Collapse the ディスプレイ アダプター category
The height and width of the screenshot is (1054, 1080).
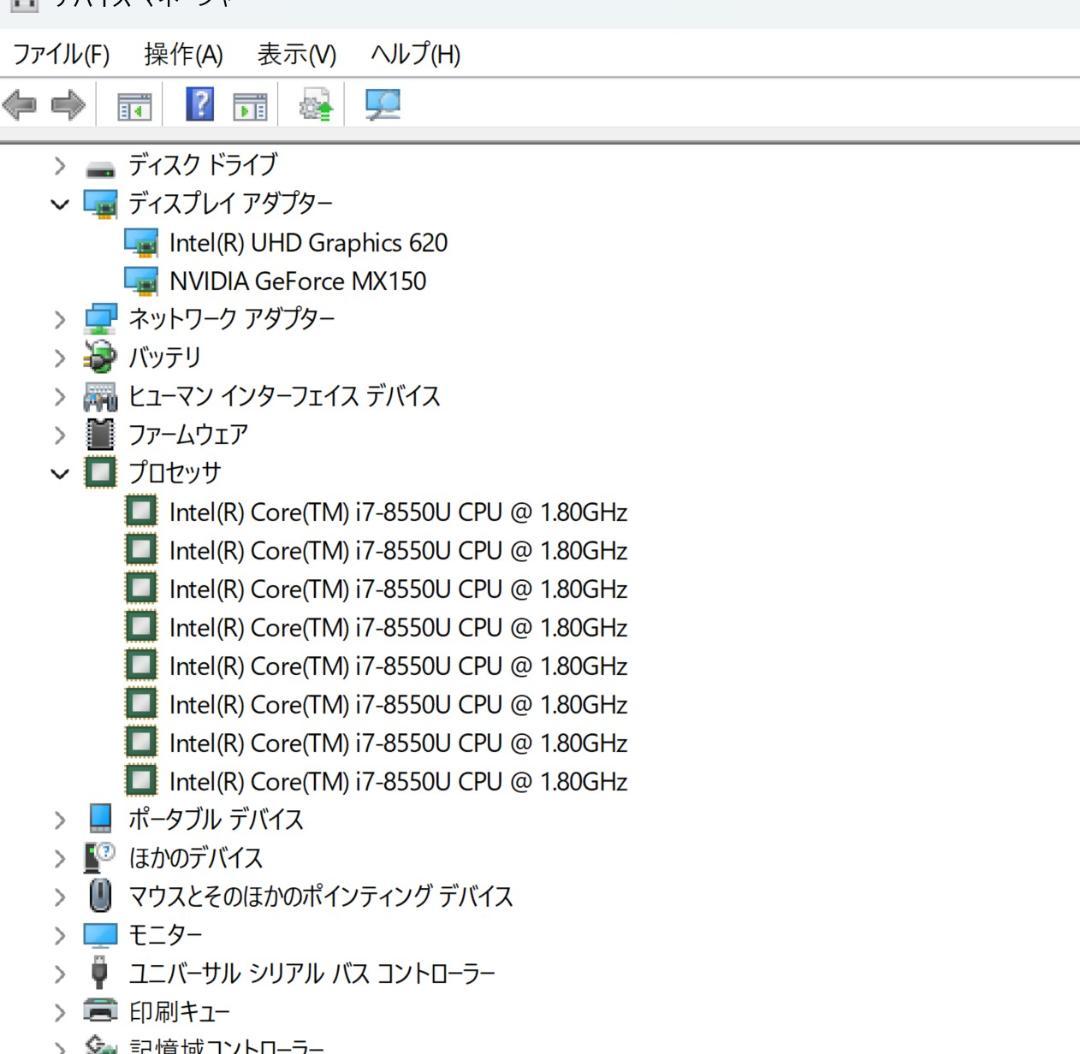57,204
